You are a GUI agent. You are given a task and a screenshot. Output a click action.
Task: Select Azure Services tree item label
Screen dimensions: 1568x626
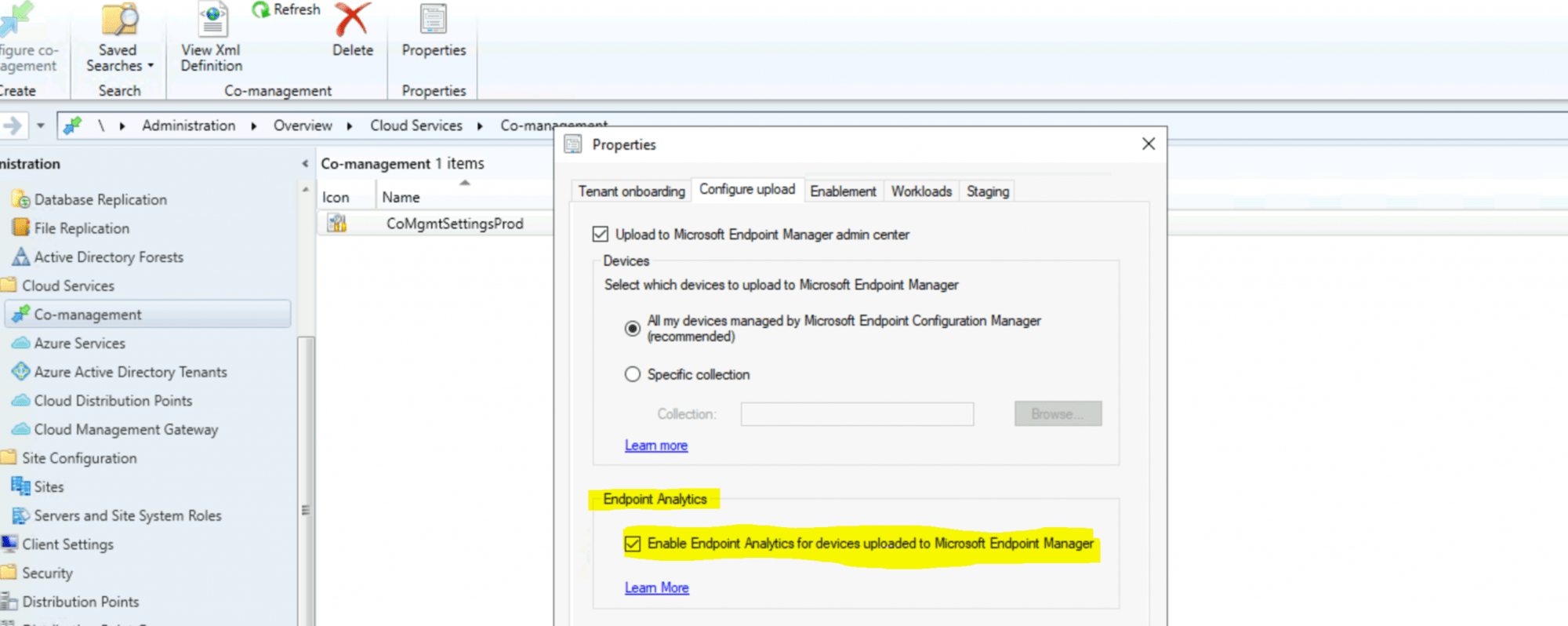[x=79, y=343]
